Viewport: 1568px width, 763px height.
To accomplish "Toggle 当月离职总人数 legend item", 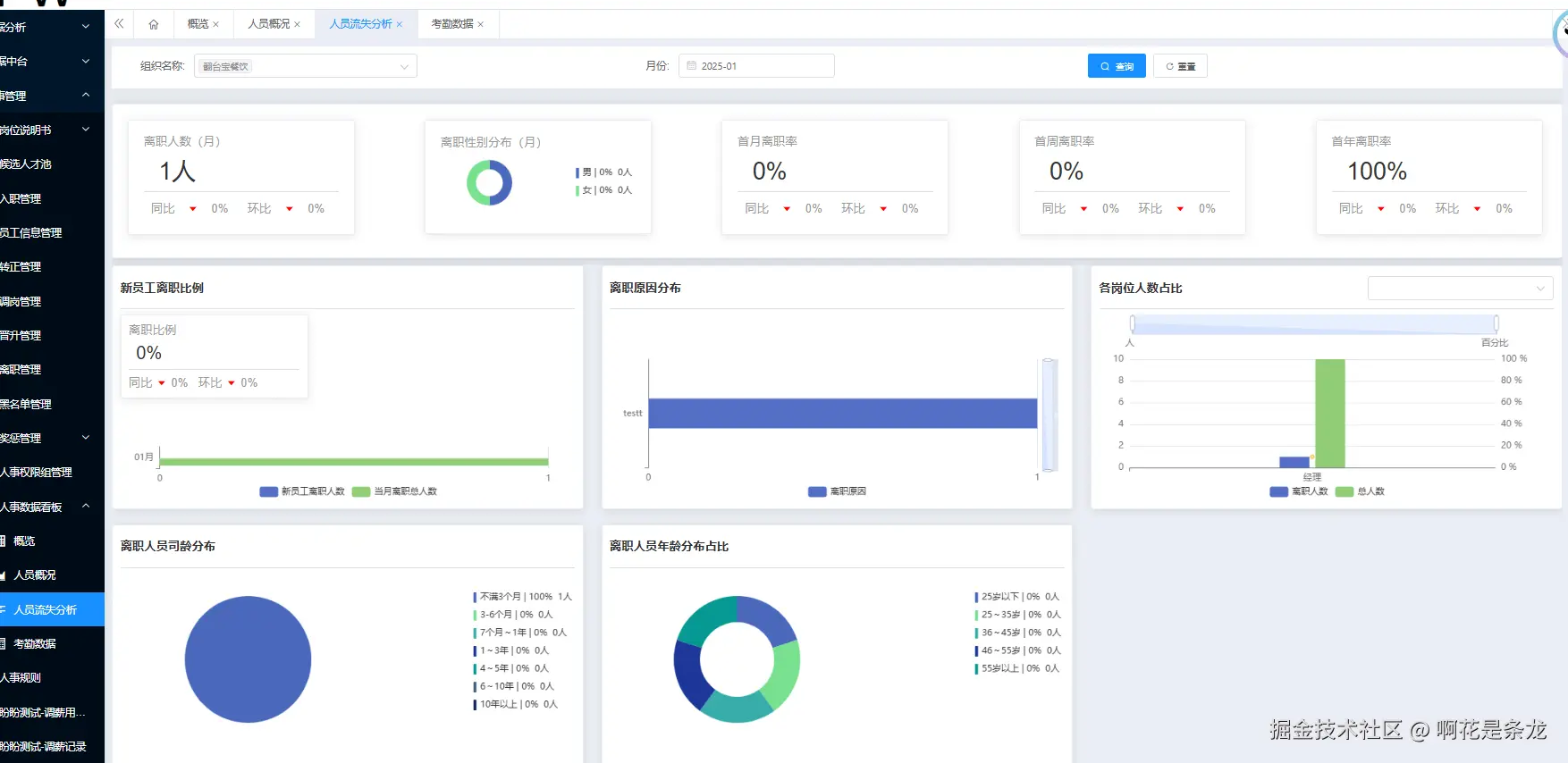I will click(x=394, y=491).
